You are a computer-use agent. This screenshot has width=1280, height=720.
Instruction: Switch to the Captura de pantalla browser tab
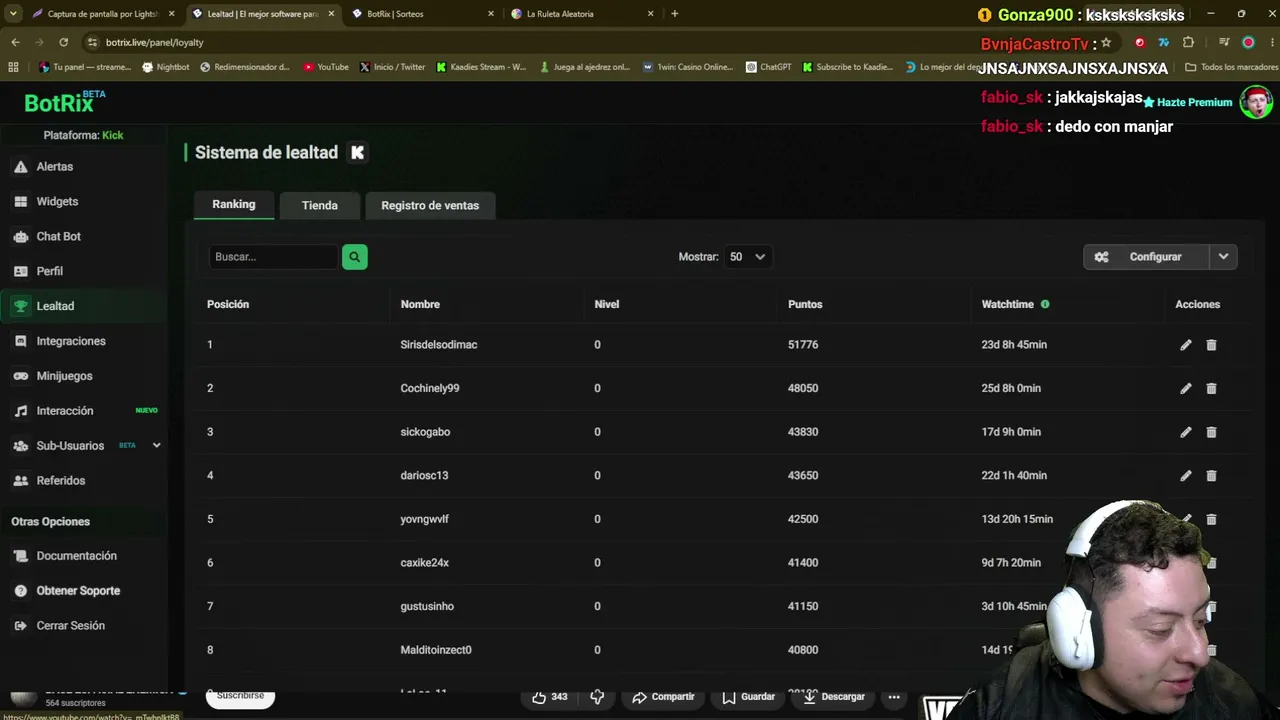[x=103, y=14]
